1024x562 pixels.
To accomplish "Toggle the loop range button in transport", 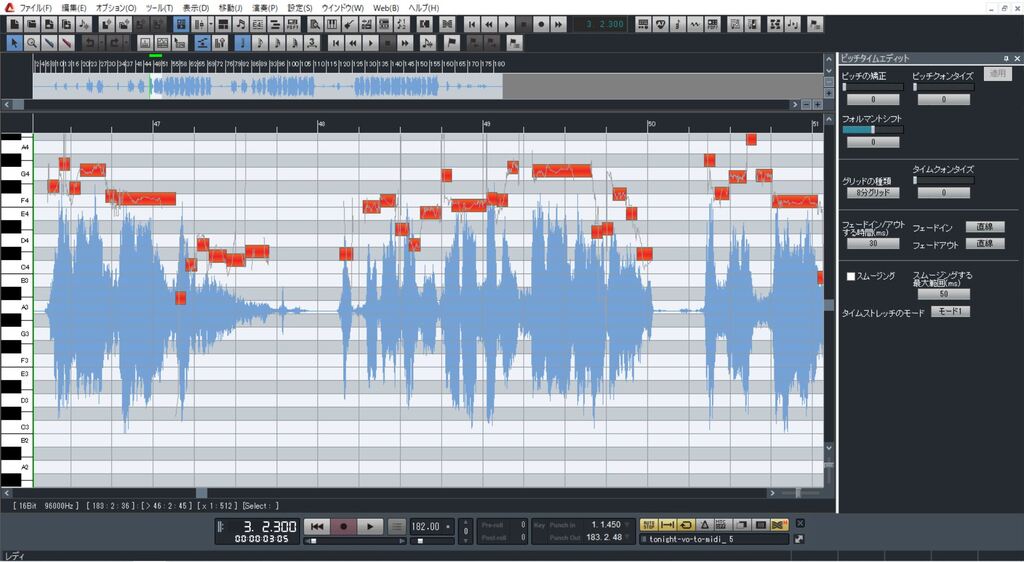I will (x=667, y=525).
